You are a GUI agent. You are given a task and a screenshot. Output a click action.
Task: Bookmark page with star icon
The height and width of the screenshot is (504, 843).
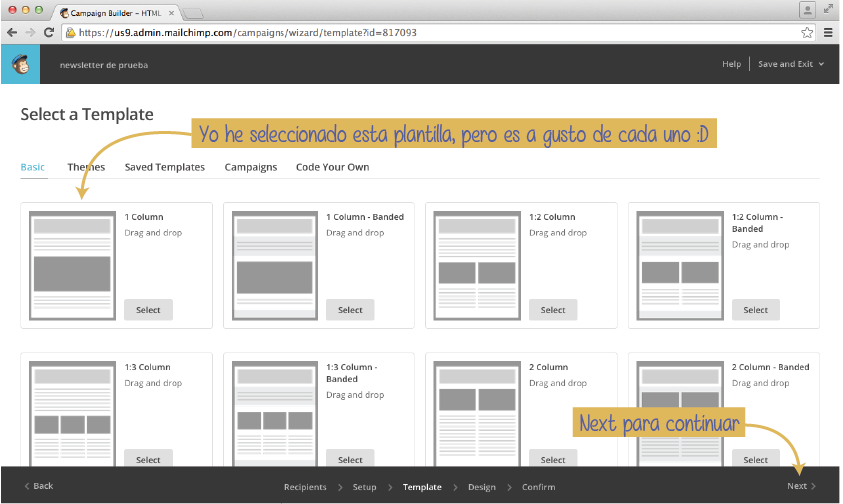coord(806,33)
